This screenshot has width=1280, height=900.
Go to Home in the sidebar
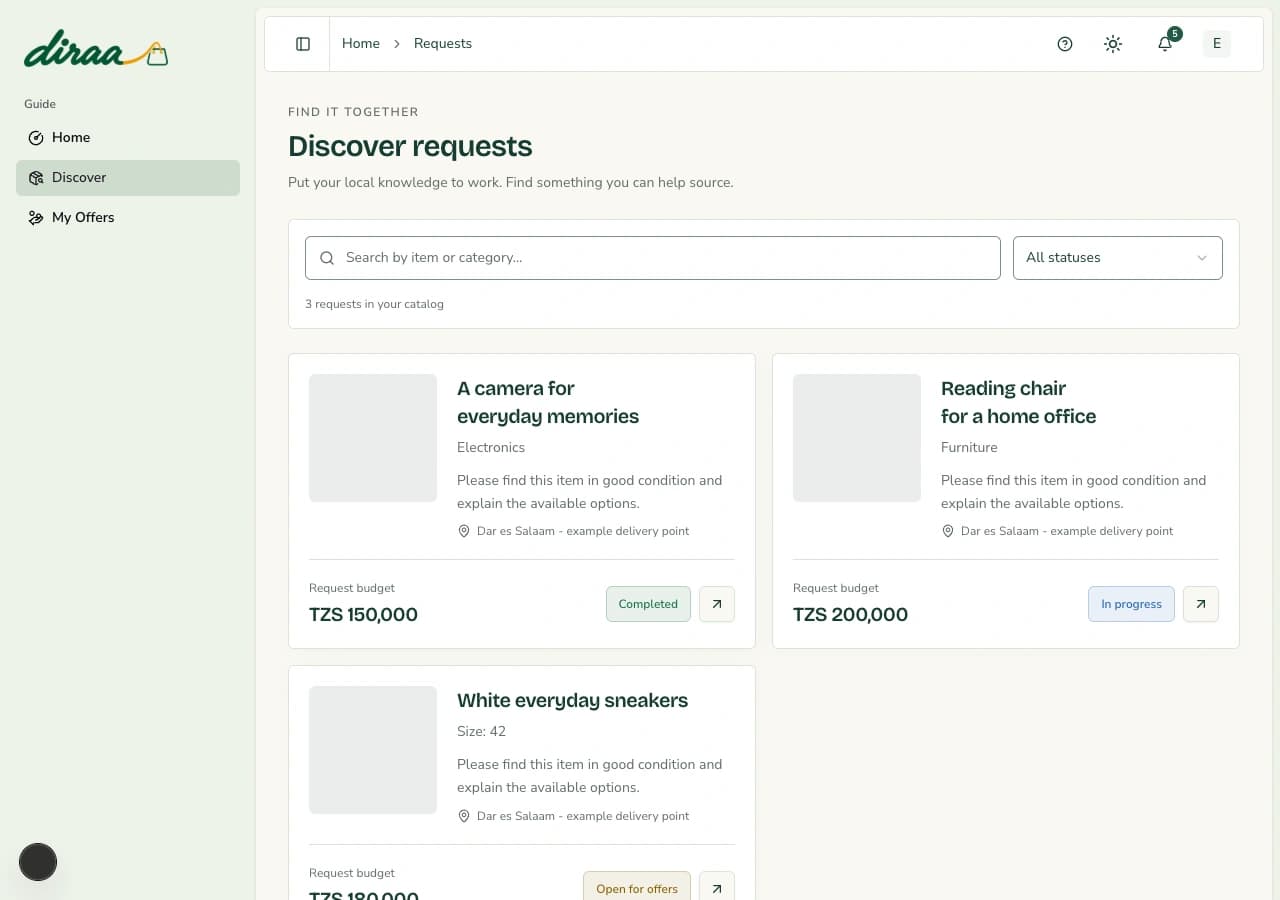(128, 138)
